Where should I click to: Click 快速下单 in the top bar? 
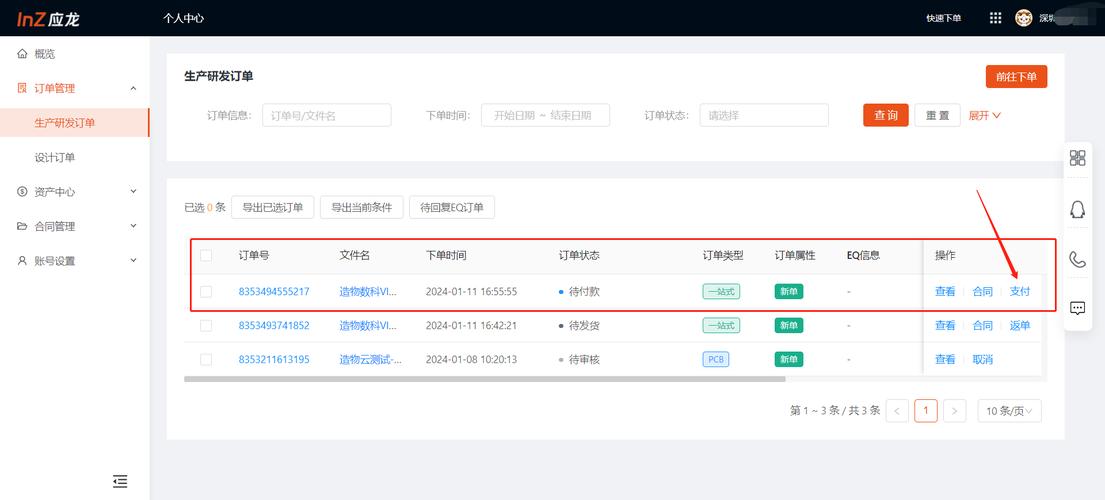point(944,18)
